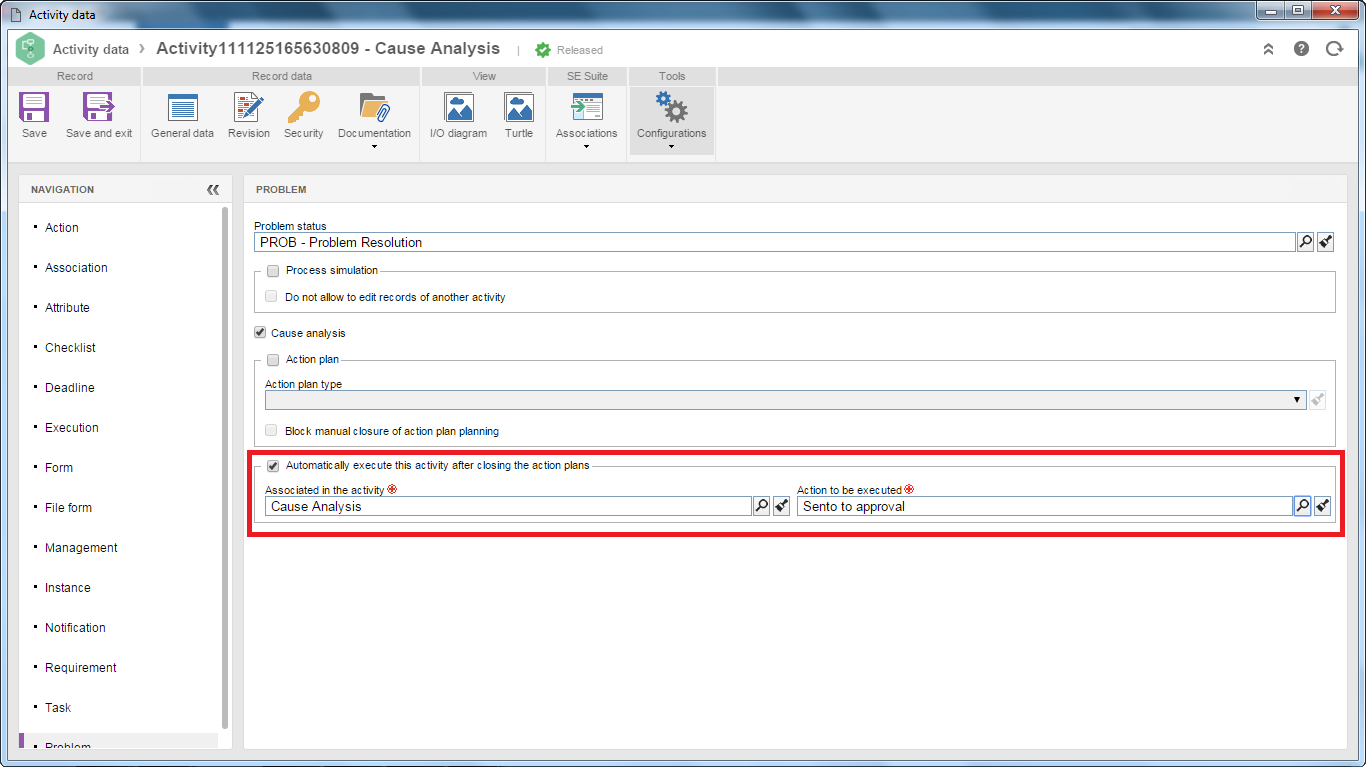Image resolution: width=1366 pixels, height=767 pixels.
Task: Click the Record group label
Action: (75, 76)
